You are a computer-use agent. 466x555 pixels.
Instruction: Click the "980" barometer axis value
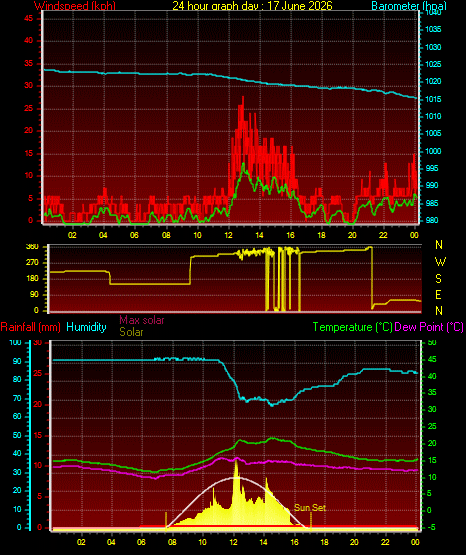click(x=432, y=220)
